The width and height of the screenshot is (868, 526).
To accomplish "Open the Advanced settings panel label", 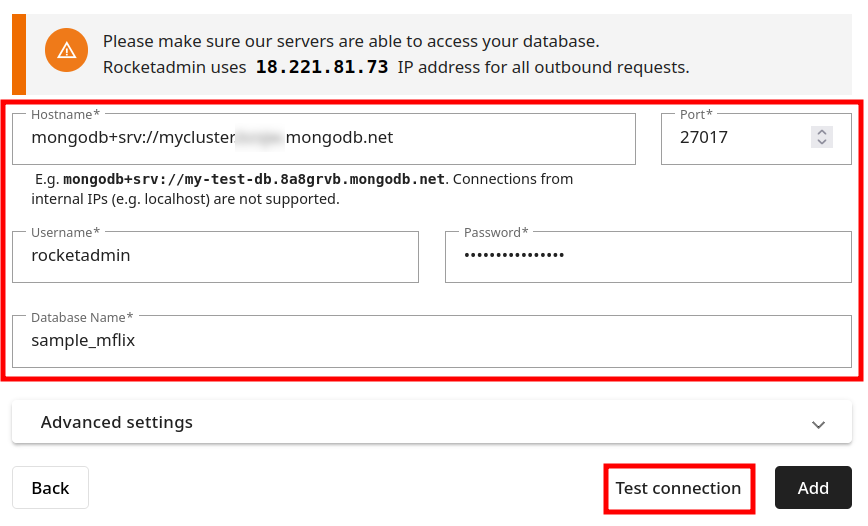I will point(117,422).
